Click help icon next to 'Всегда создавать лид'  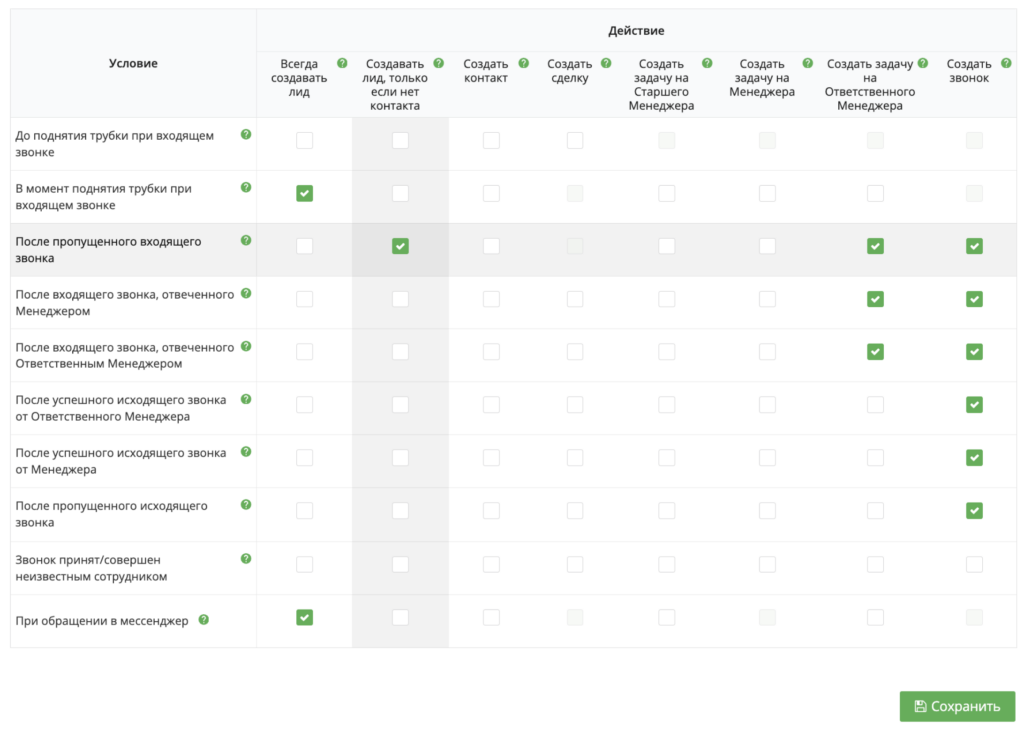pos(342,63)
